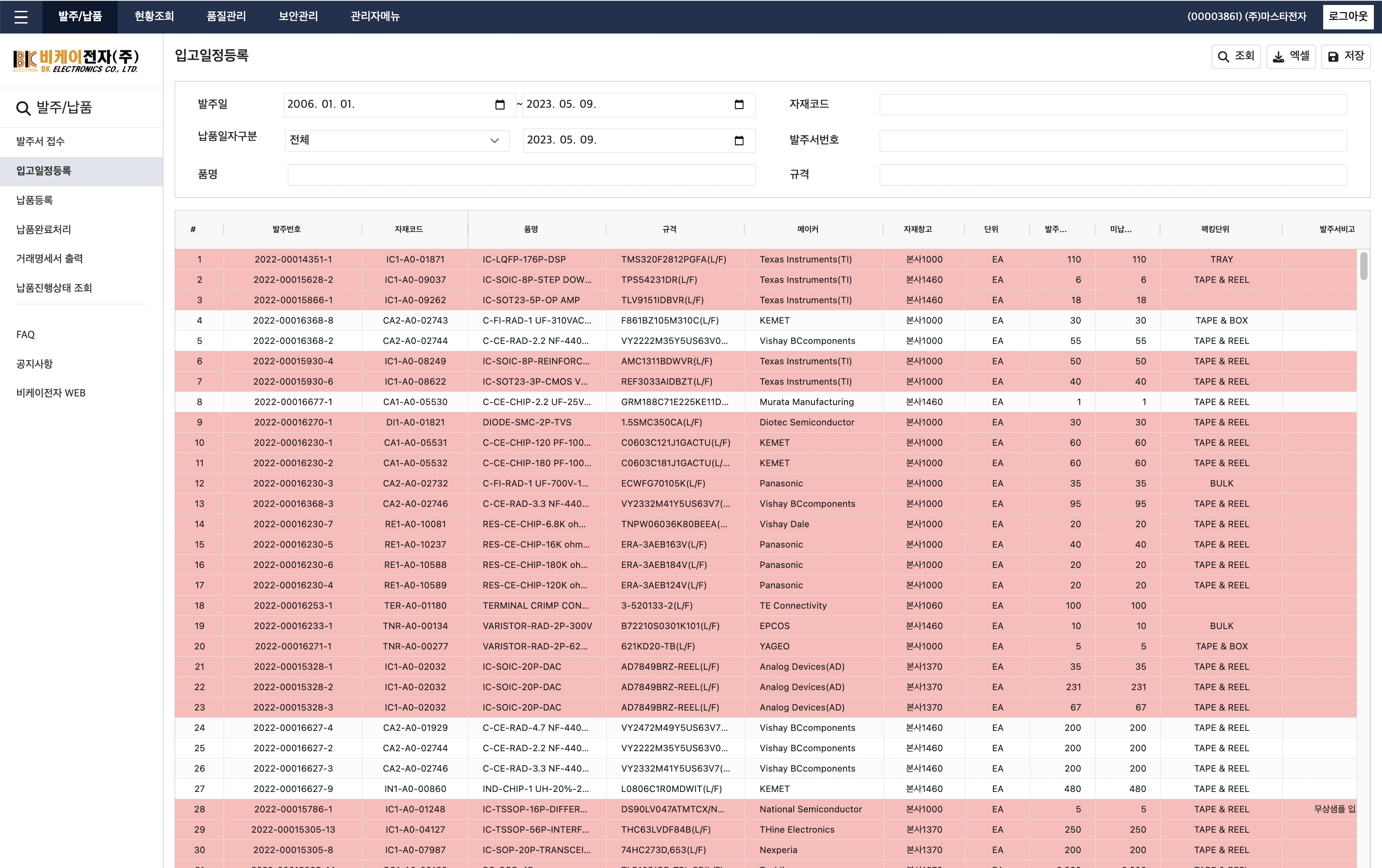Open the 품질관리 top menu

click(226, 17)
